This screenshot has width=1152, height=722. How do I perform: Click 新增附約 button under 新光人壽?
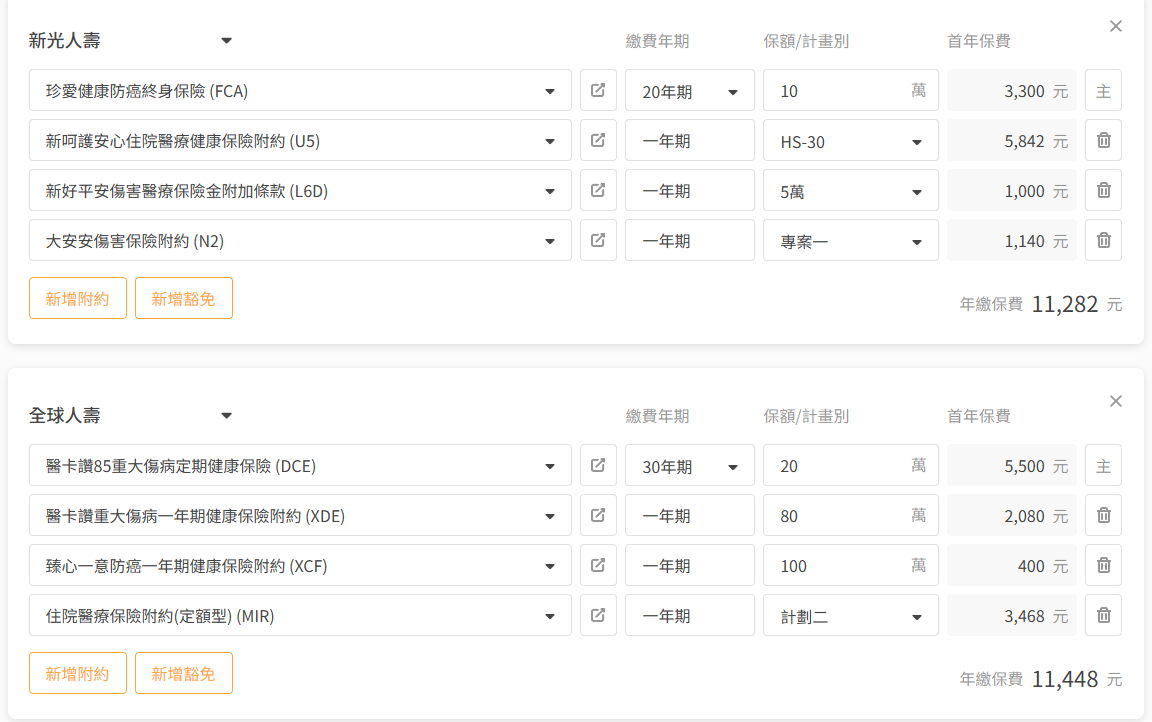click(78, 298)
